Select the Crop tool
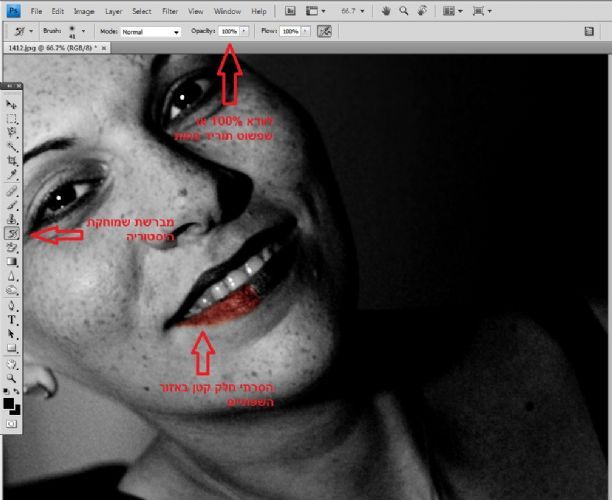 pyautogui.click(x=12, y=160)
